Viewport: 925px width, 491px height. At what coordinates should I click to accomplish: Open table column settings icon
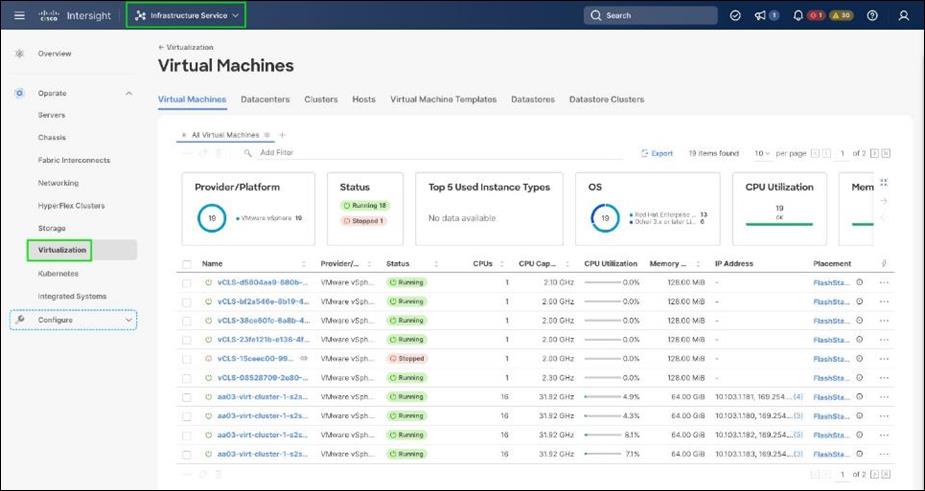(884, 264)
